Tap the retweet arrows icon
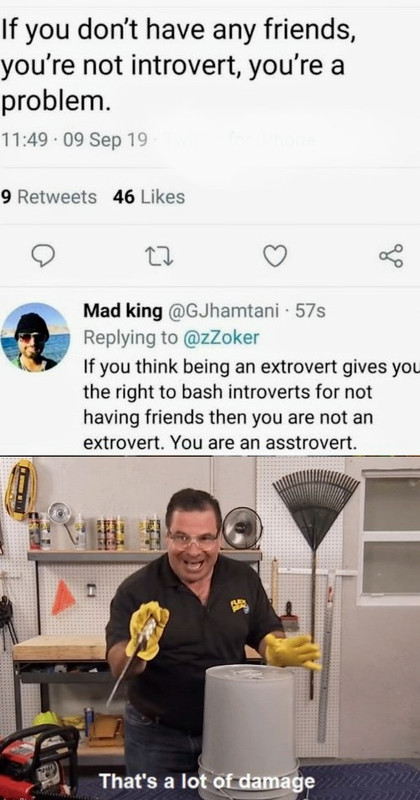 (160, 256)
